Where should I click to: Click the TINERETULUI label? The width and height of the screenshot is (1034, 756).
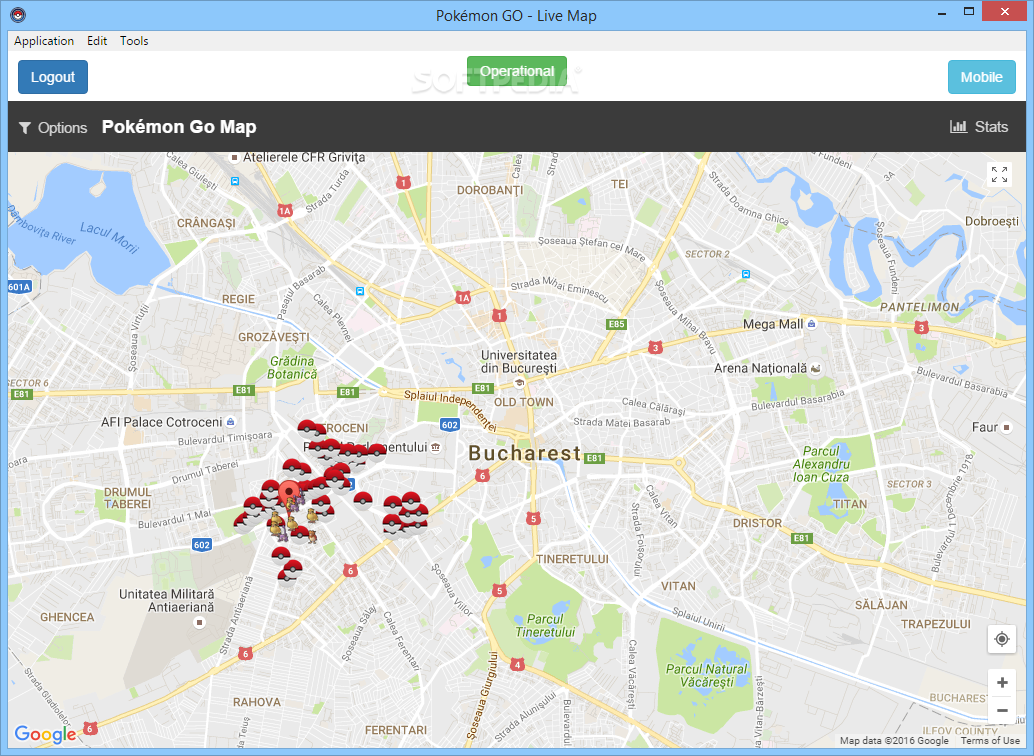572,559
